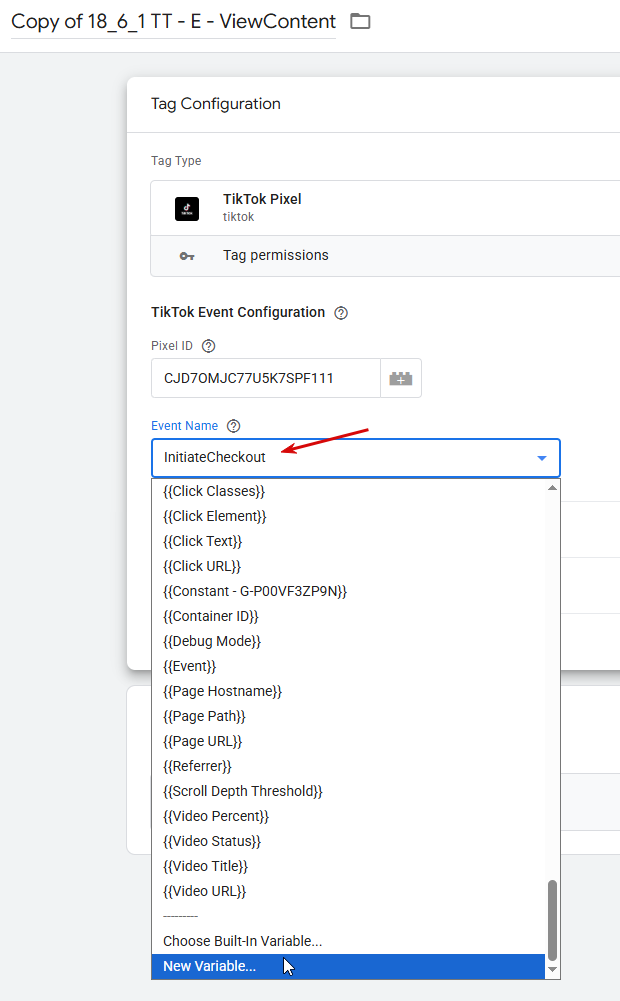Select {{Scroll Depth Threshold}} variable

[243, 791]
